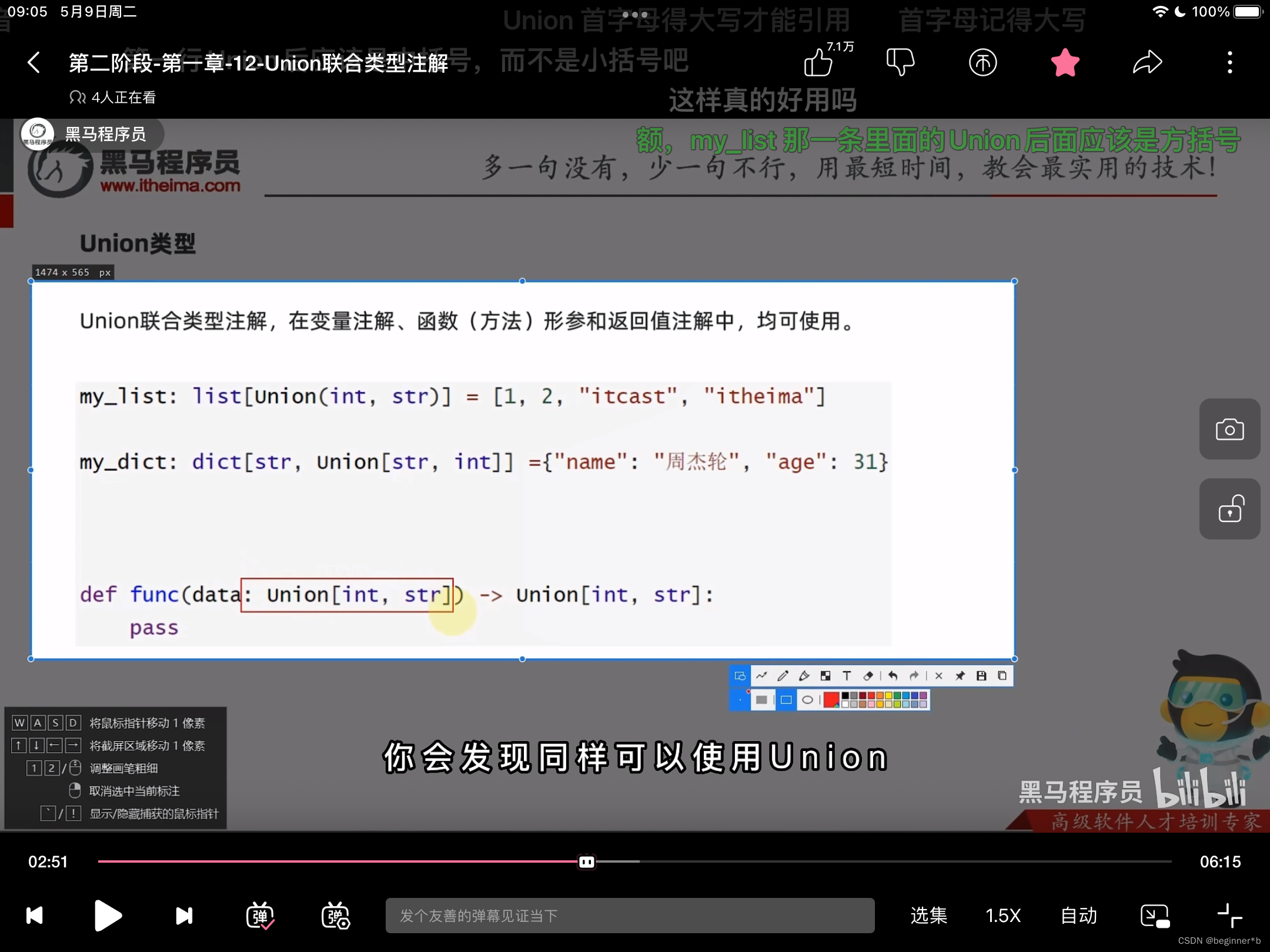
Task: Toggle the danmaku display on/off
Action: click(x=260, y=916)
